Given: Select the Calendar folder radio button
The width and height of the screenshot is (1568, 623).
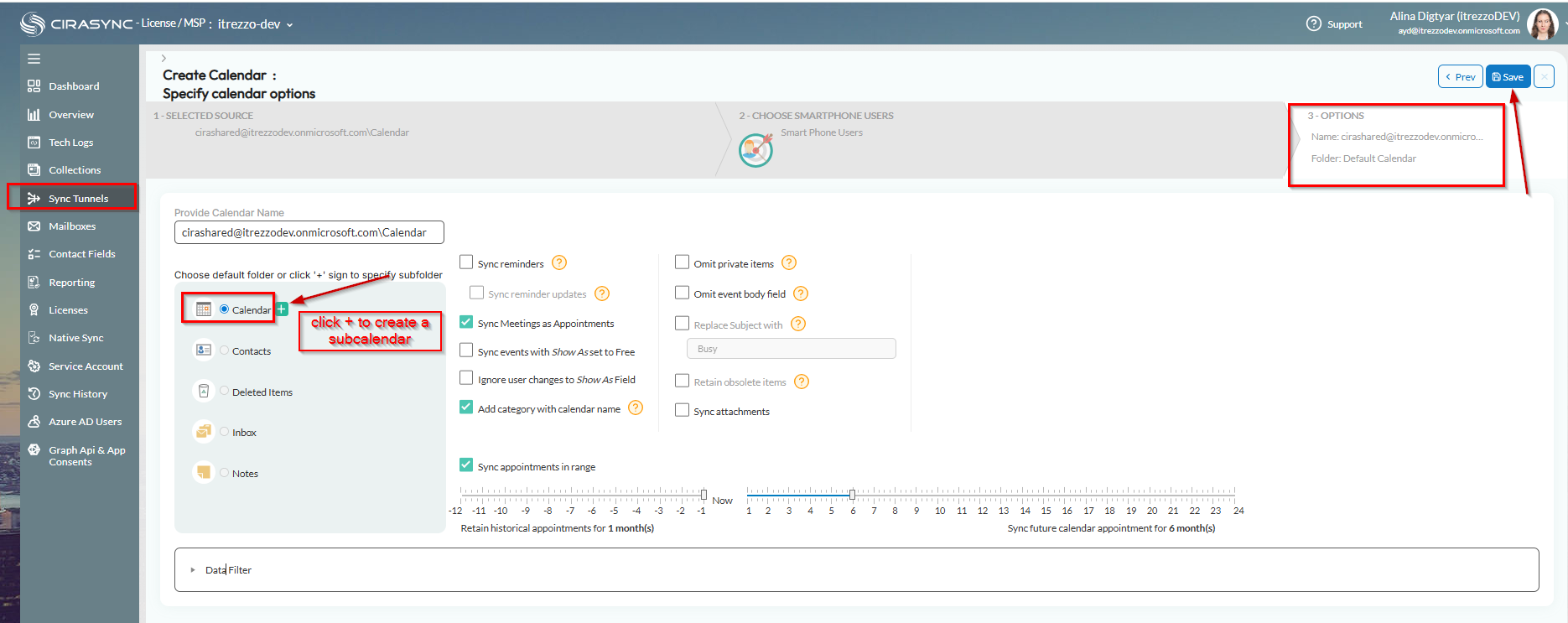Looking at the screenshot, I should coord(225,309).
